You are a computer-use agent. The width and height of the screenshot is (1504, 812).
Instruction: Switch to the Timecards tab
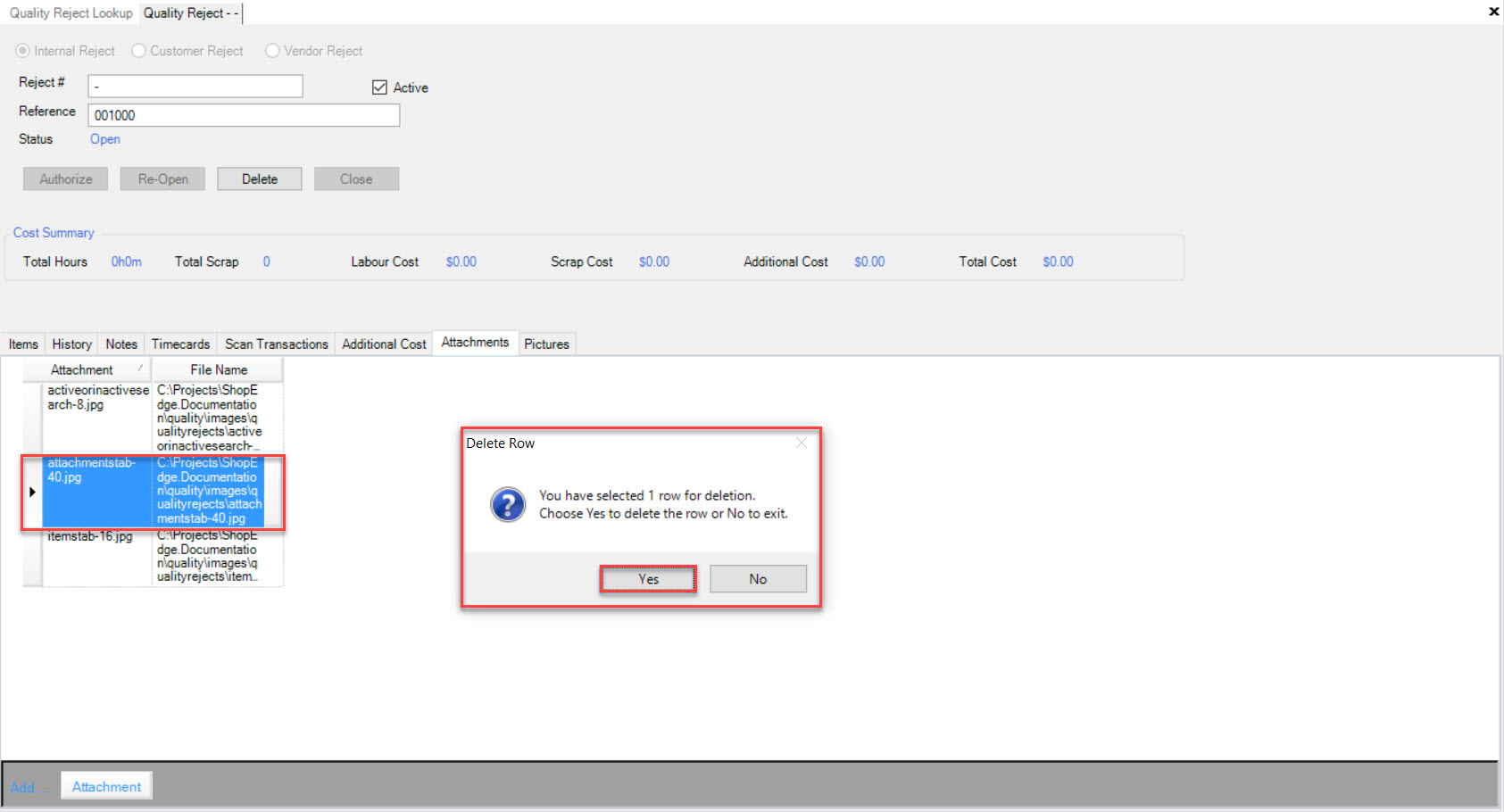180,344
